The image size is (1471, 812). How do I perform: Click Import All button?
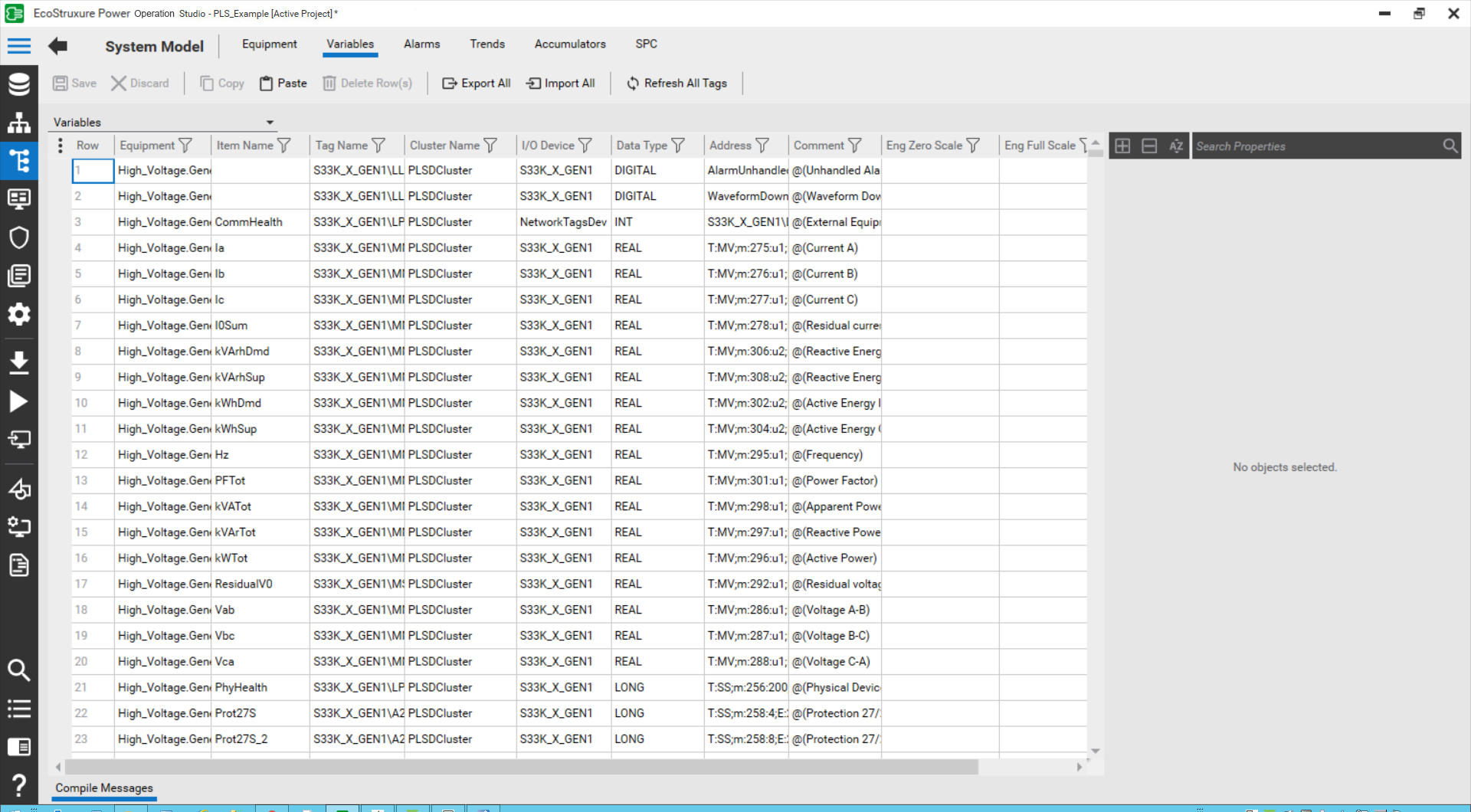[x=560, y=83]
